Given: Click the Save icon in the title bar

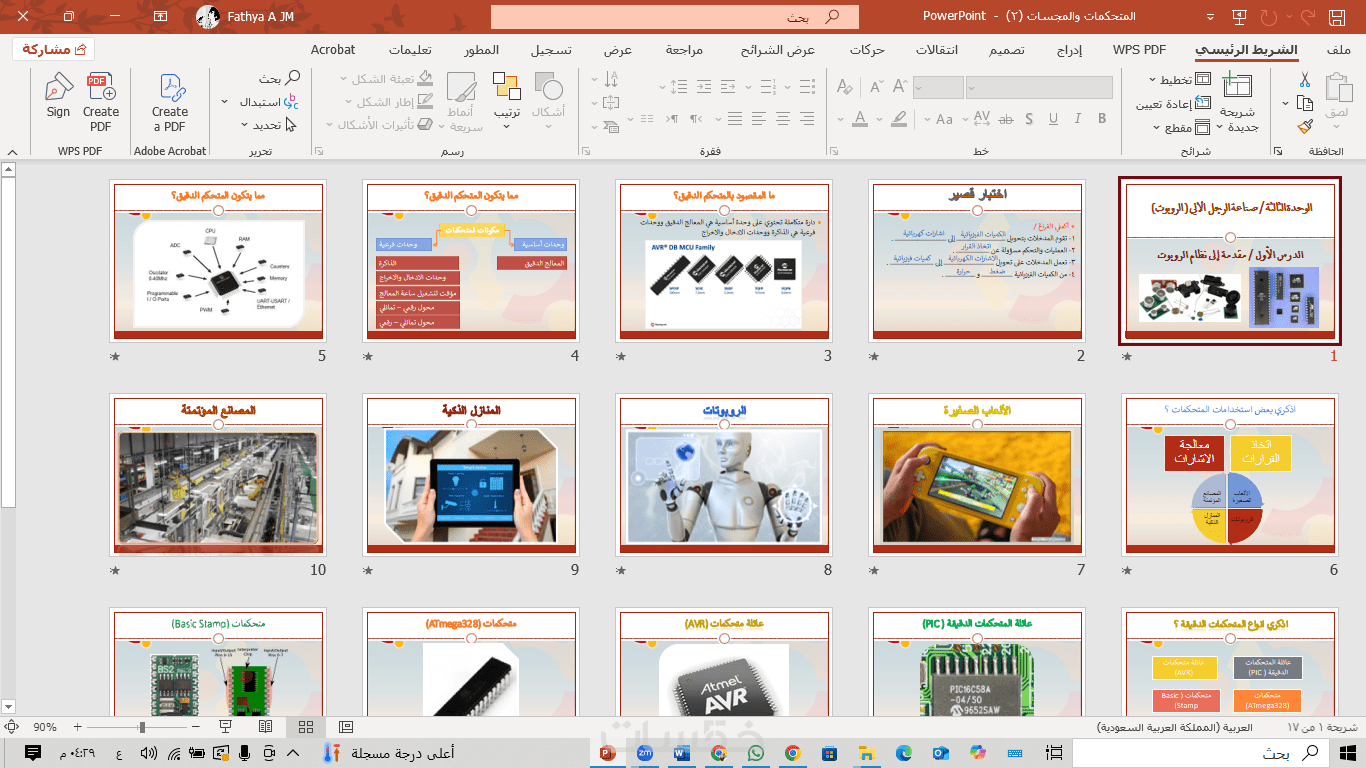Looking at the screenshot, I should (1335, 16).
